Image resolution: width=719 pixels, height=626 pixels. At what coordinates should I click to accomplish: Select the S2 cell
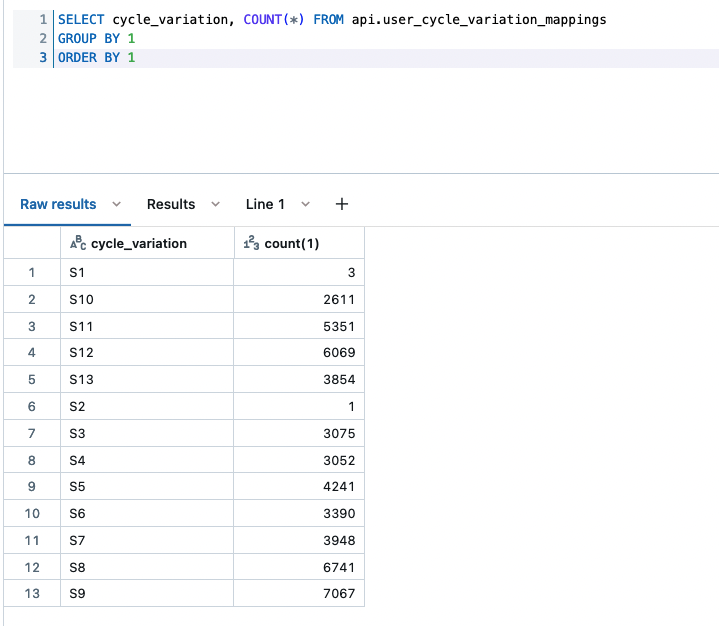[x=147, y=406]
